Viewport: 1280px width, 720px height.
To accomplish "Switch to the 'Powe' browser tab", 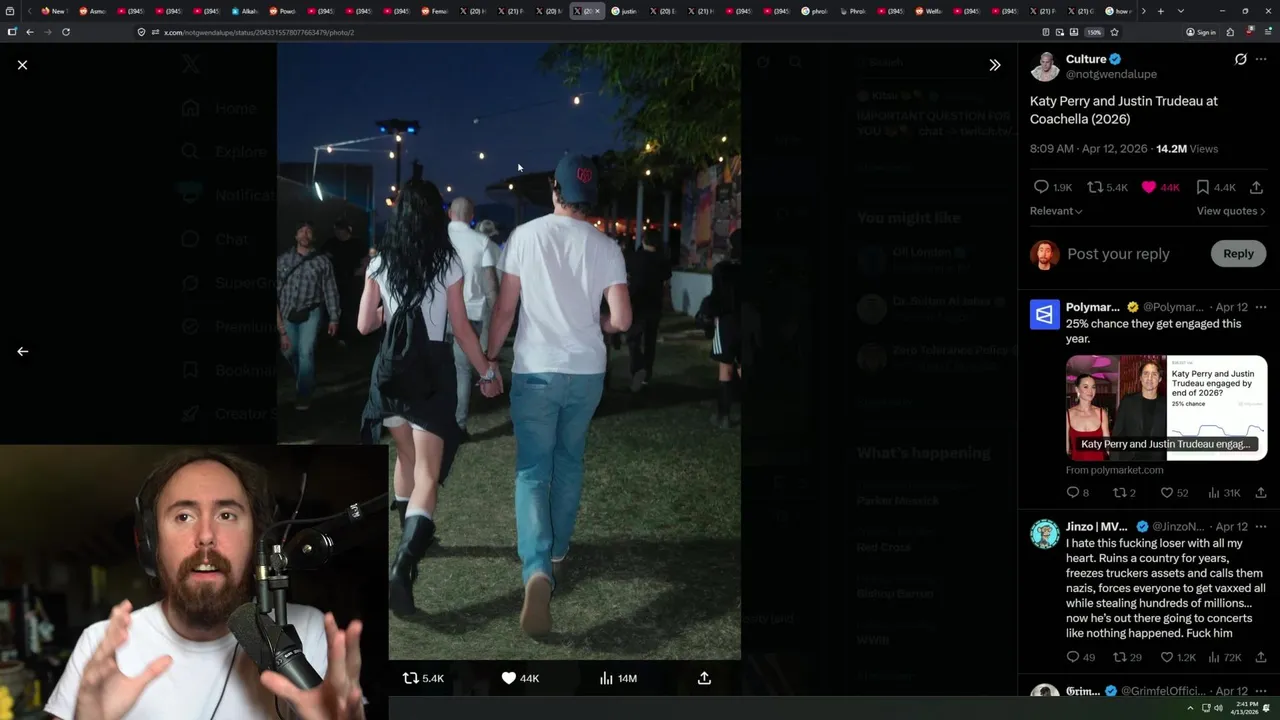I will (x=283, y=11).
